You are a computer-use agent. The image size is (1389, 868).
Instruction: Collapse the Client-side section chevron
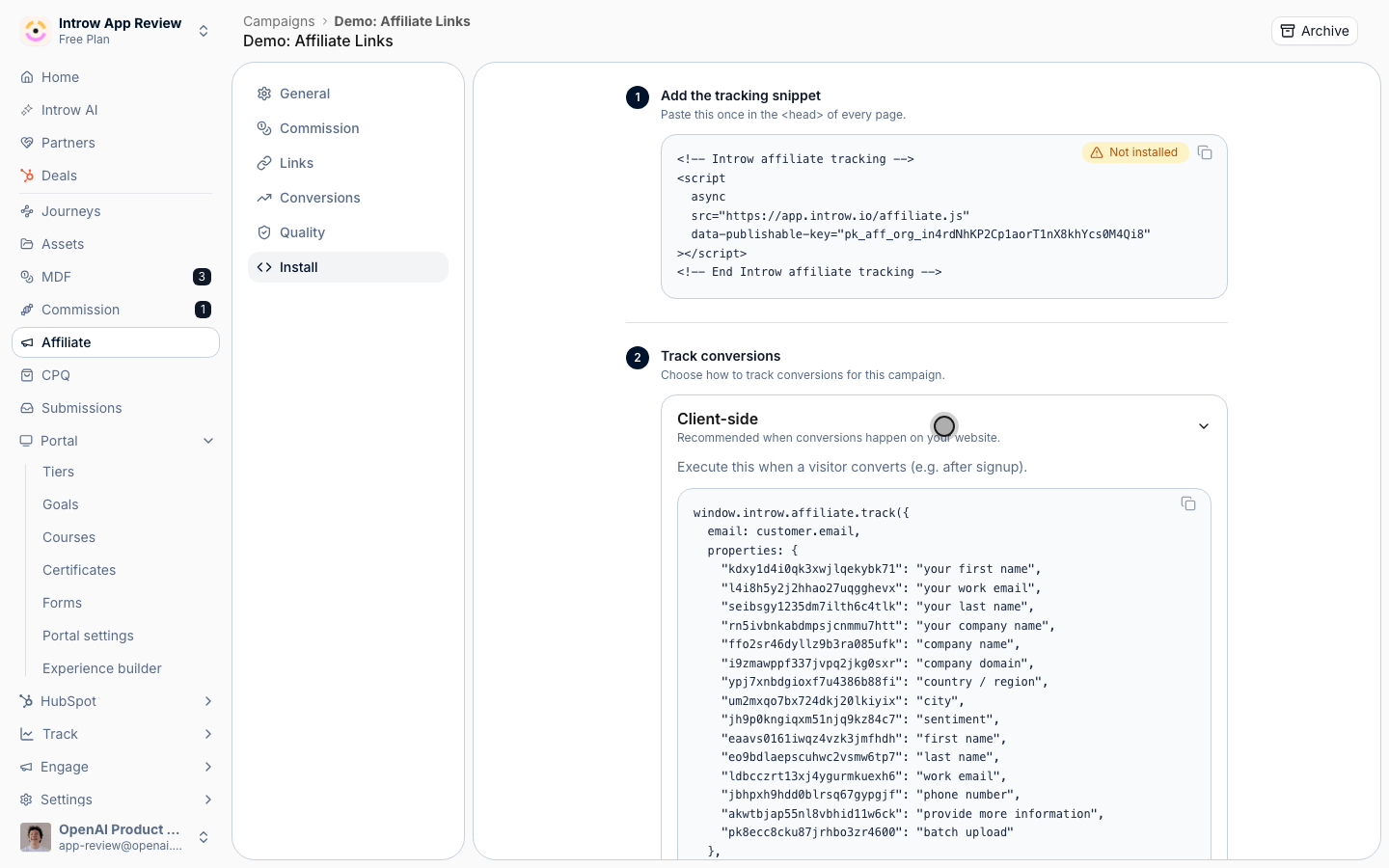tap(1204, 426)
